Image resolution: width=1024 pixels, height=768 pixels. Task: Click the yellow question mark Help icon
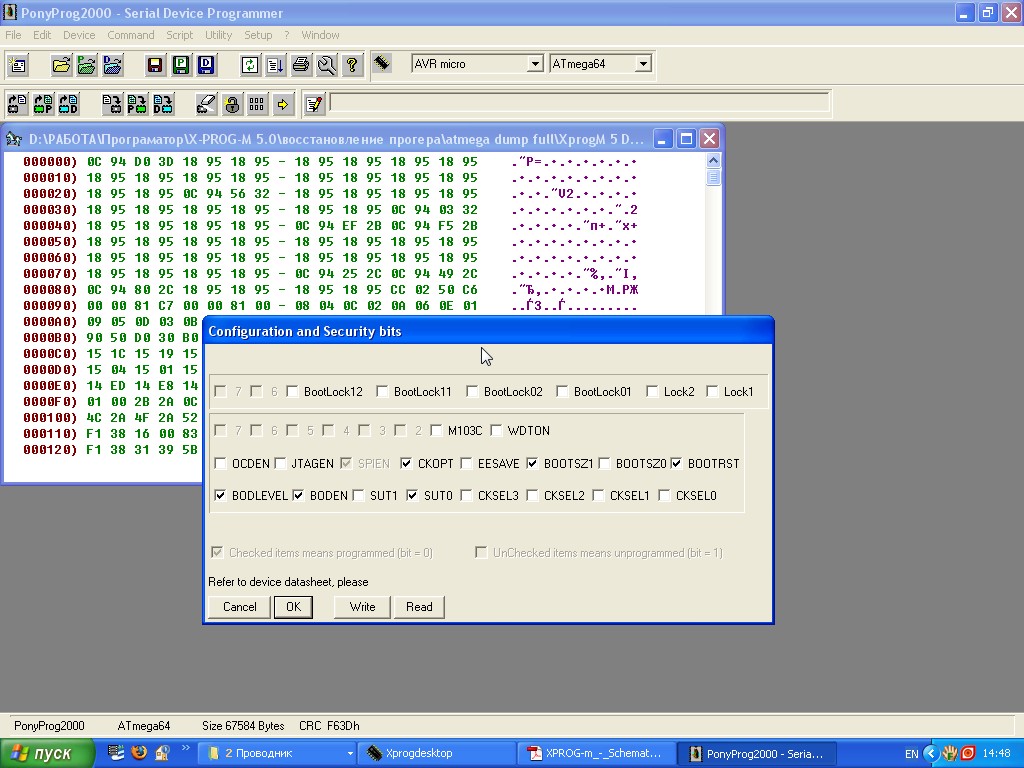[352, 65]
